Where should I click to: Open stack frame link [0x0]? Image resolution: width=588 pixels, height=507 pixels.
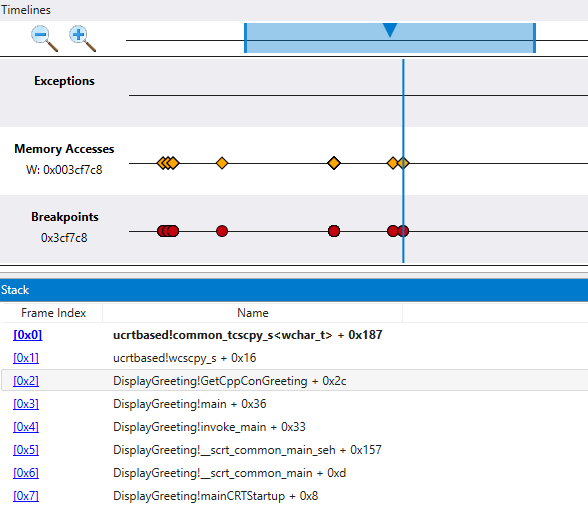tap(28, 335)
